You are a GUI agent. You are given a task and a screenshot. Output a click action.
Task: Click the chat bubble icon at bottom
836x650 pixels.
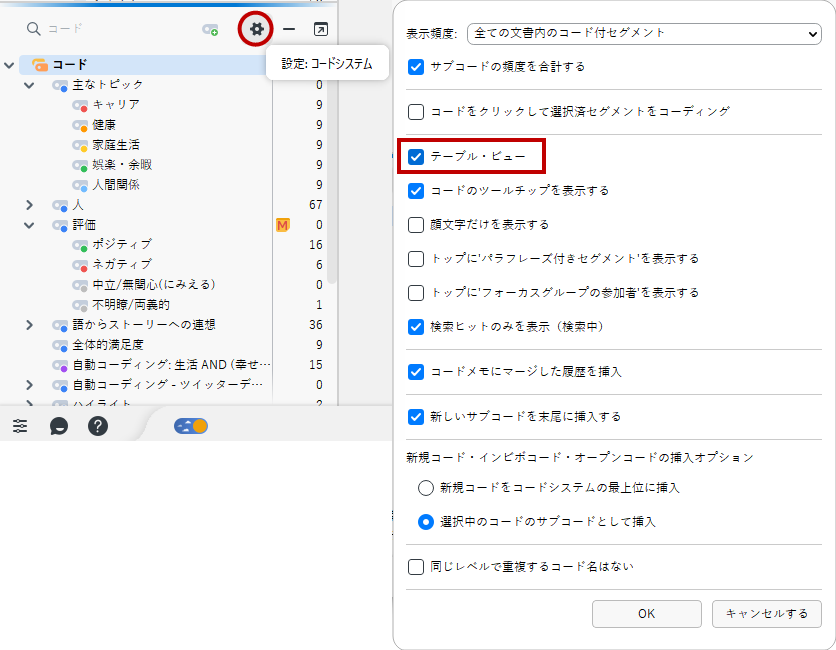click(x=59, y=426)
